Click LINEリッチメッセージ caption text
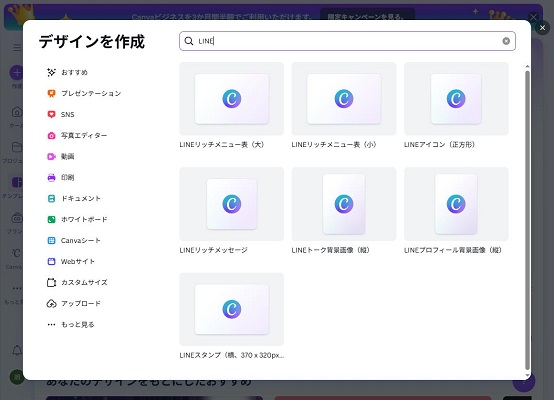The image size is (554, 400). pos(213,250)
